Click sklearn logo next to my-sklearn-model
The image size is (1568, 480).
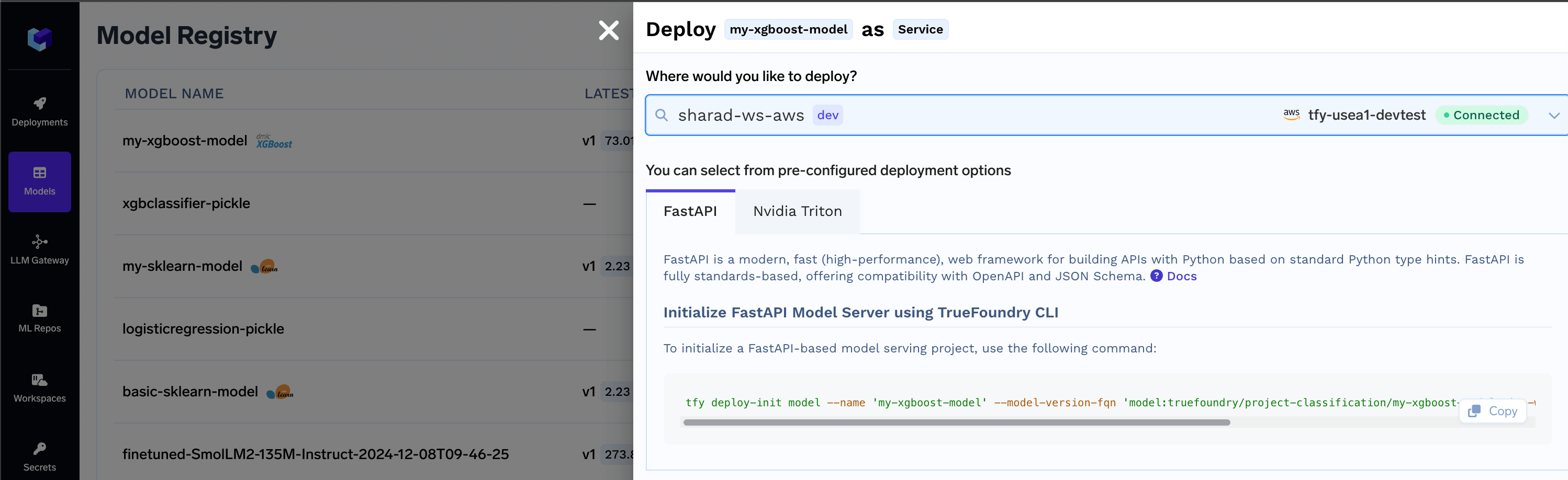[265, 267]
